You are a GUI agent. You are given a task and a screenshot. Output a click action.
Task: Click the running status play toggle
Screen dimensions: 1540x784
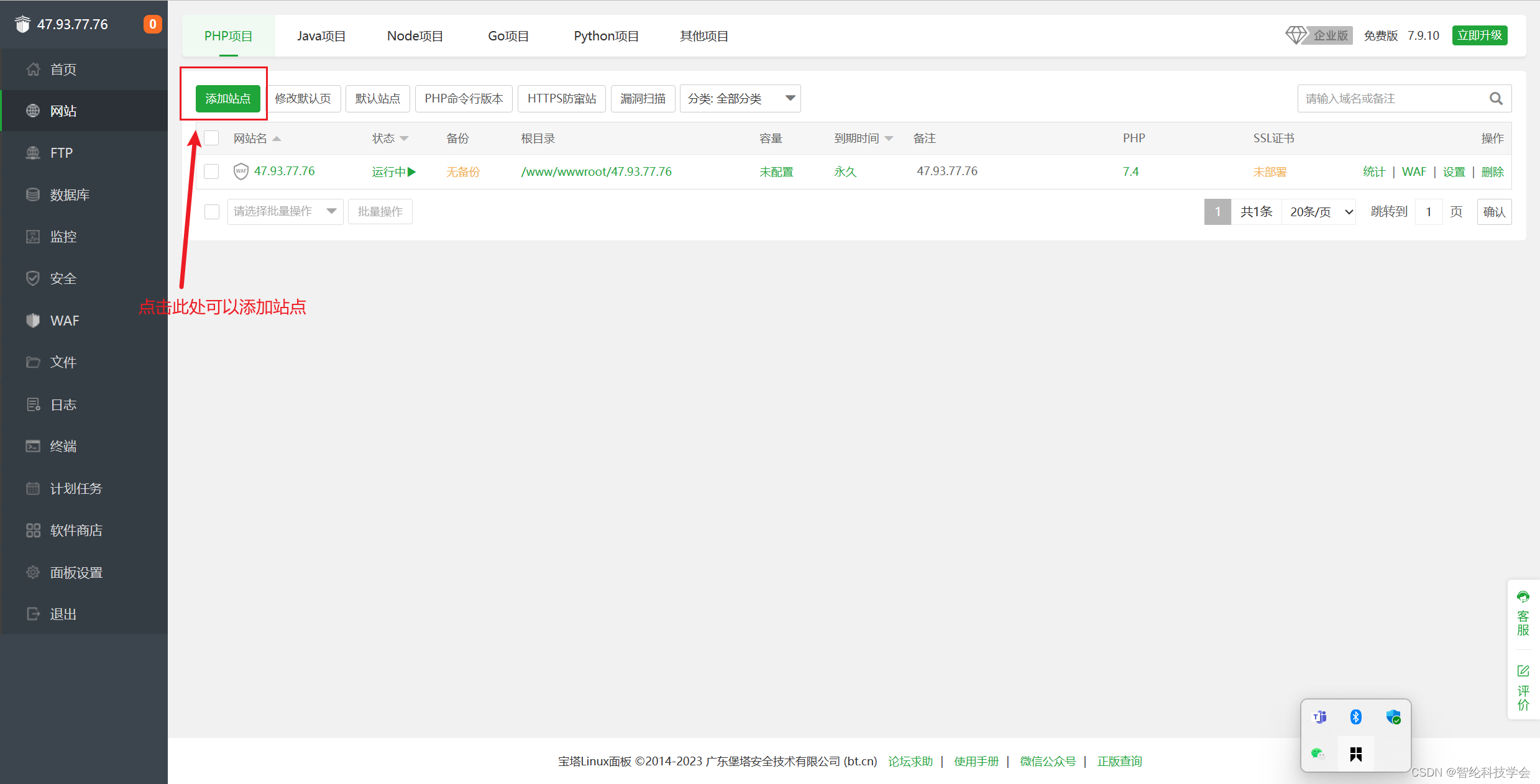tap(411, 172)
